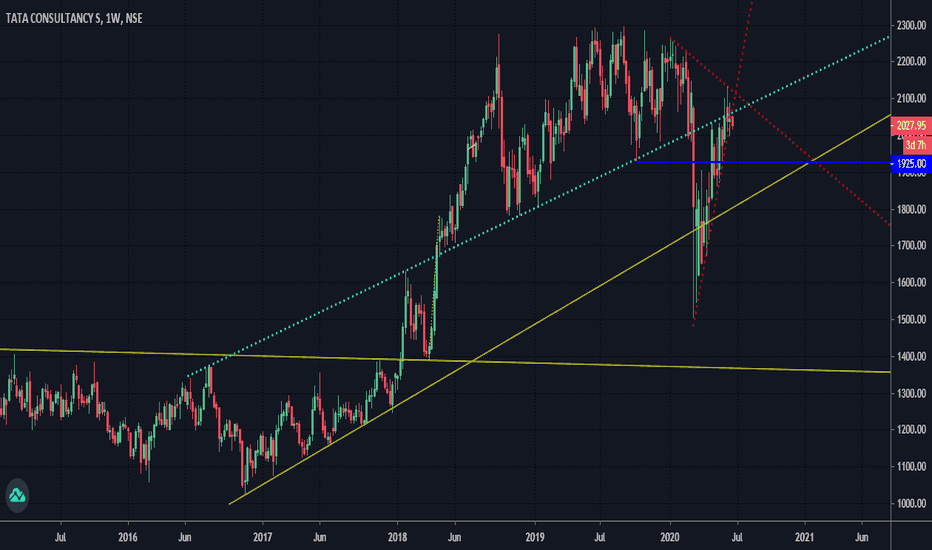932x550 pixels.
Task: Select the blue horizontal line at 1925
Action: pyautogui.click(x=764, y=162)
